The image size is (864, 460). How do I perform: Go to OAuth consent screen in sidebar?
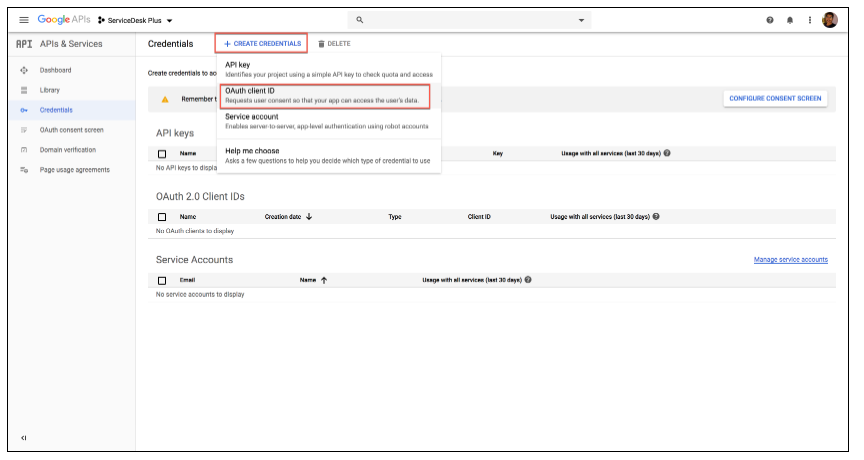pos(71,130)
